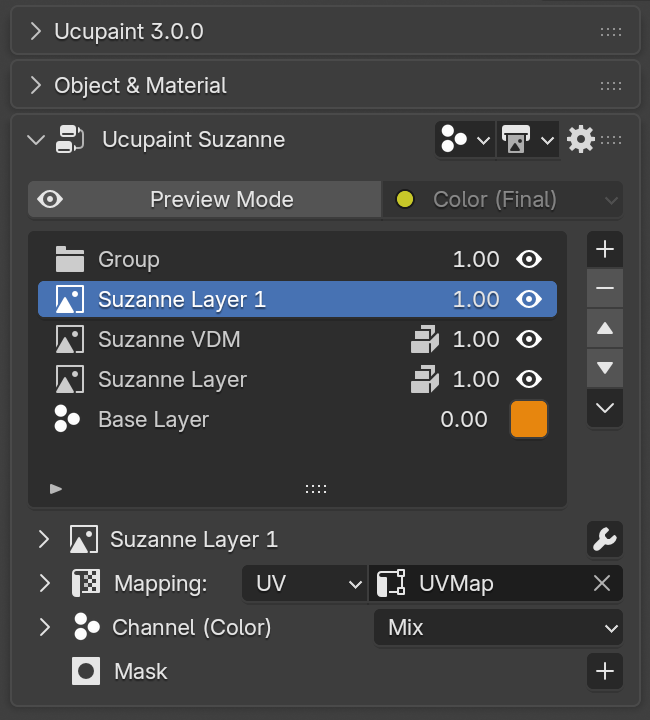
Task: Clear UVMap with the X button
Action: [x=602, y=584]
